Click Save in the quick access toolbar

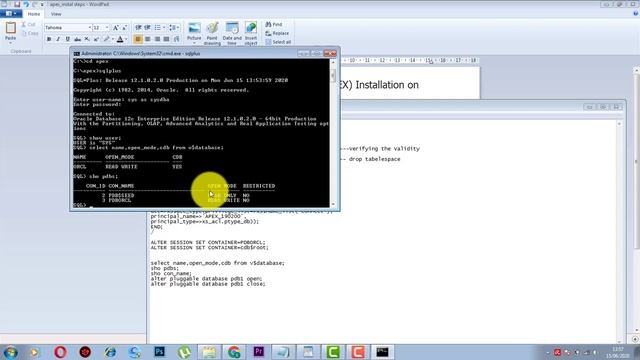(17, 4)
